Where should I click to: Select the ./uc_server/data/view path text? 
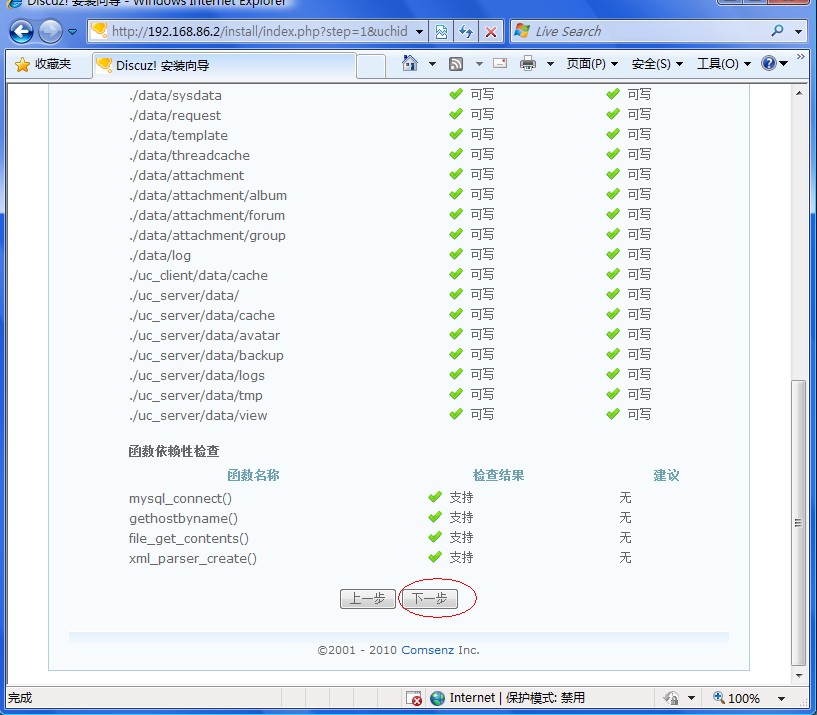tap(198, 415)
